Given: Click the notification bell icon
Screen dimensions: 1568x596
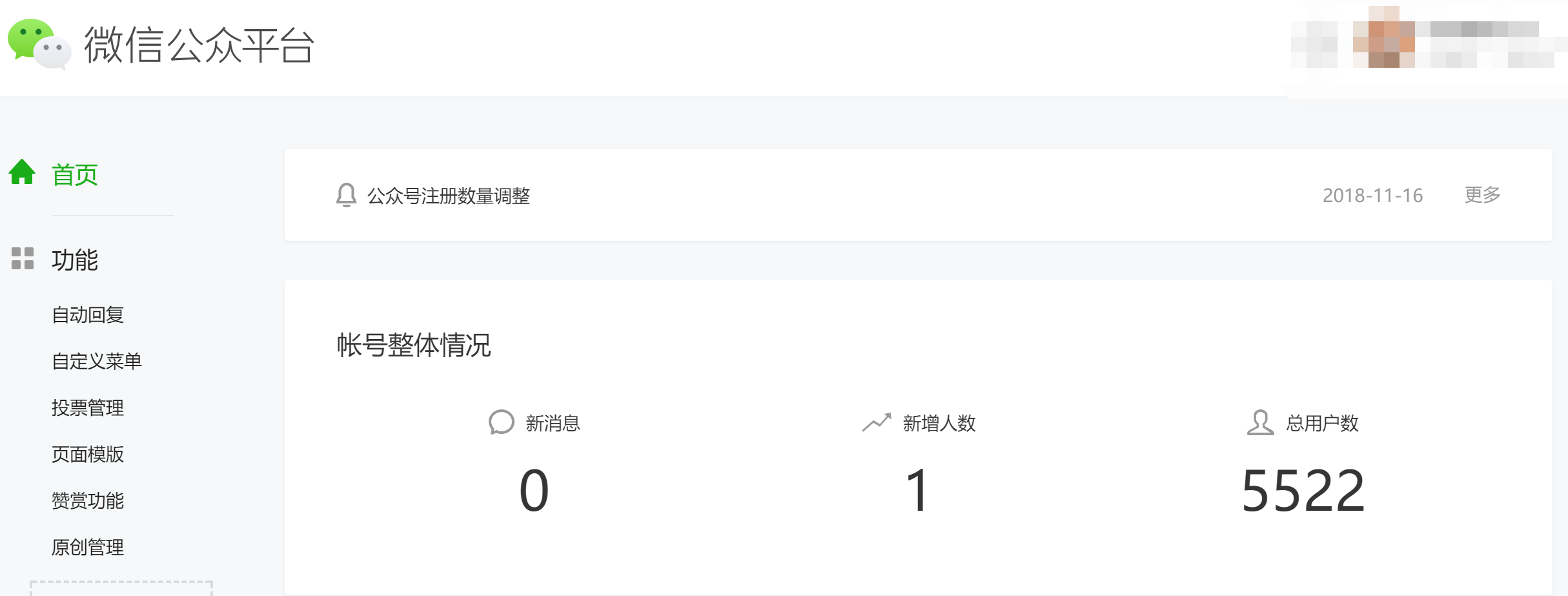Looking at the screenshot, I should point(346,195).
